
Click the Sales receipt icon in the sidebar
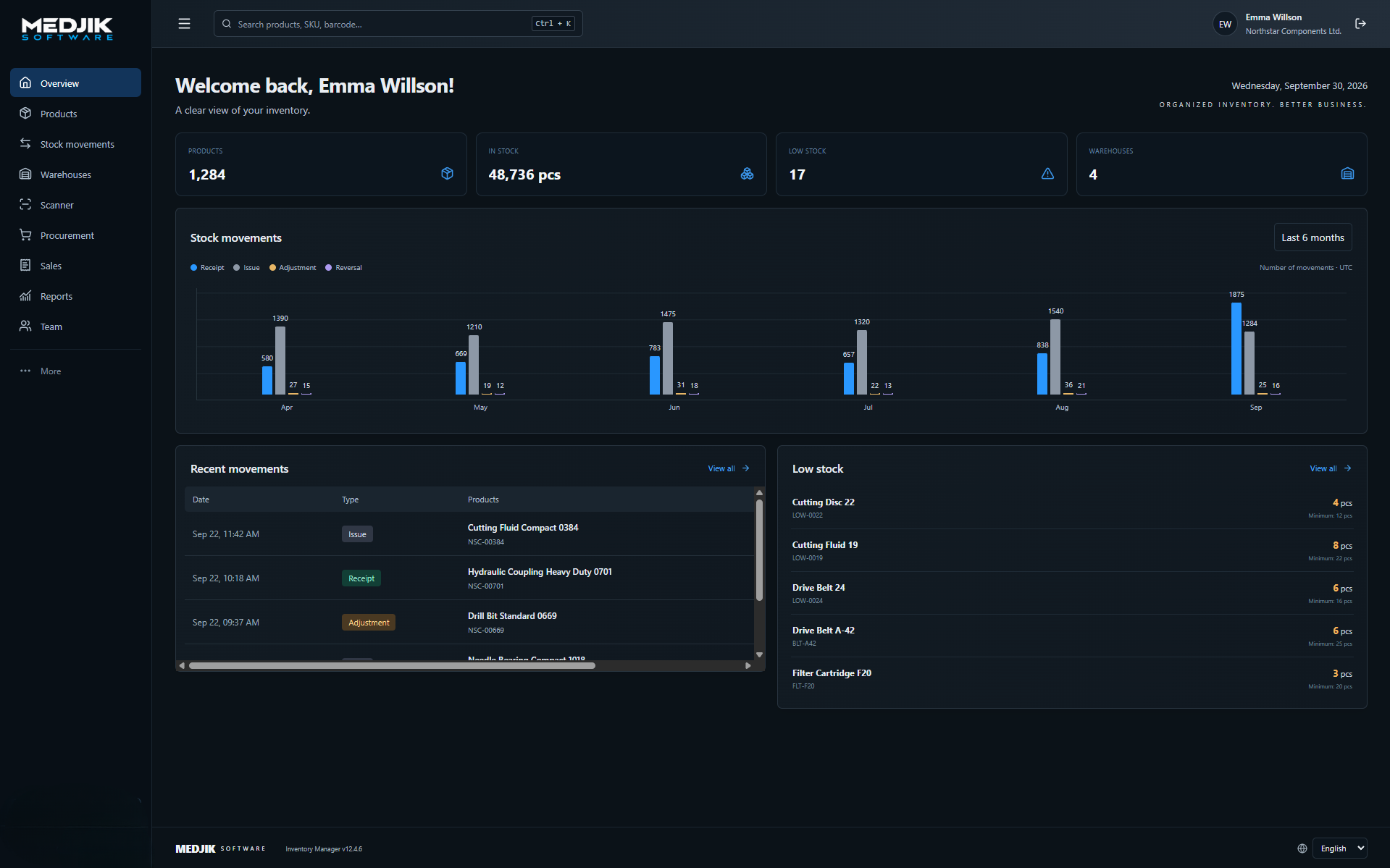(25, 265)
